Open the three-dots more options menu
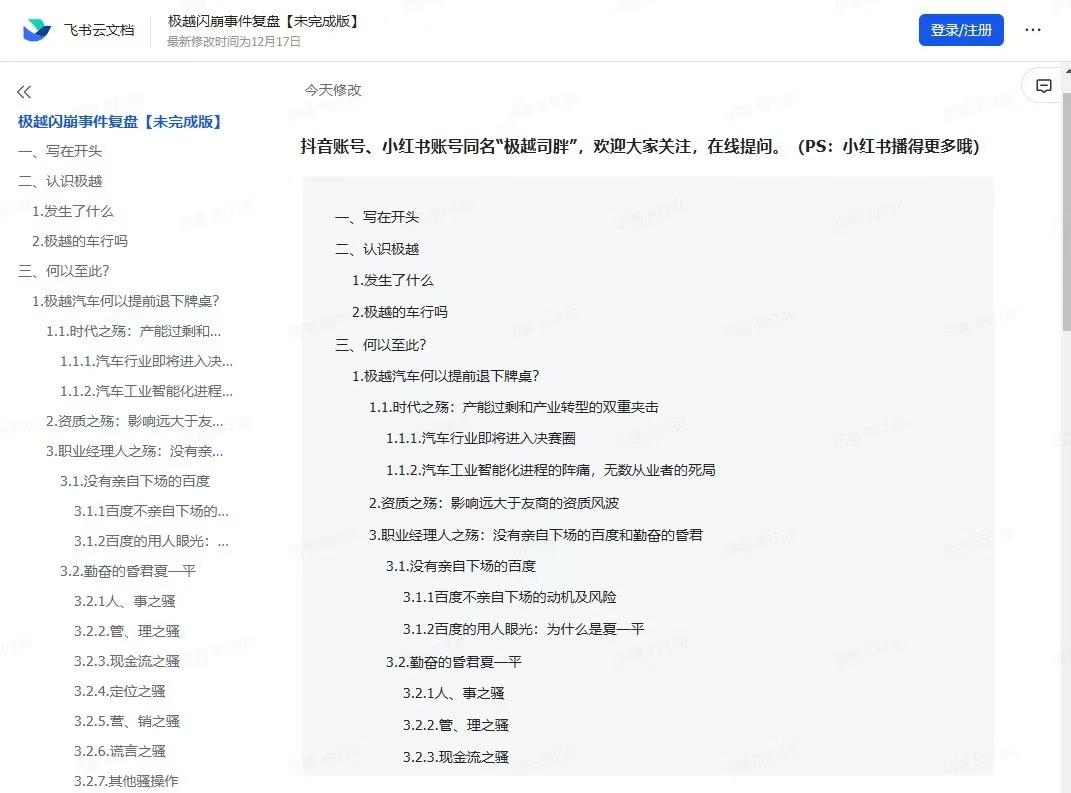The image size is (1071, 793). pos(1033,30)
